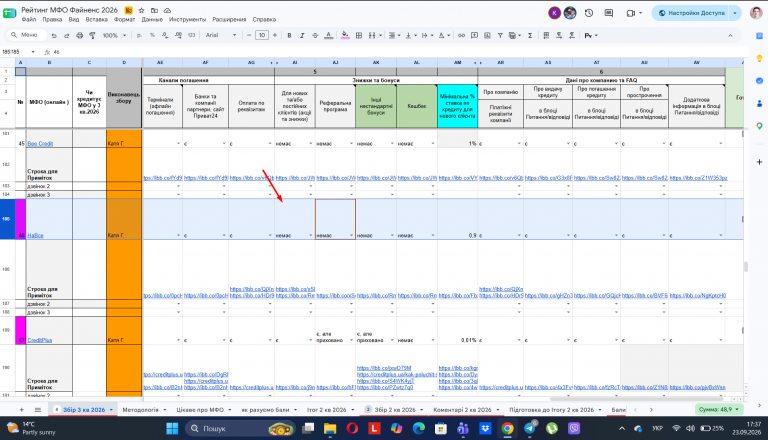The width and height of the screenshot is (768, 440).
Task: Open File Explorer from the taskbar
Action: pos(330,428)
